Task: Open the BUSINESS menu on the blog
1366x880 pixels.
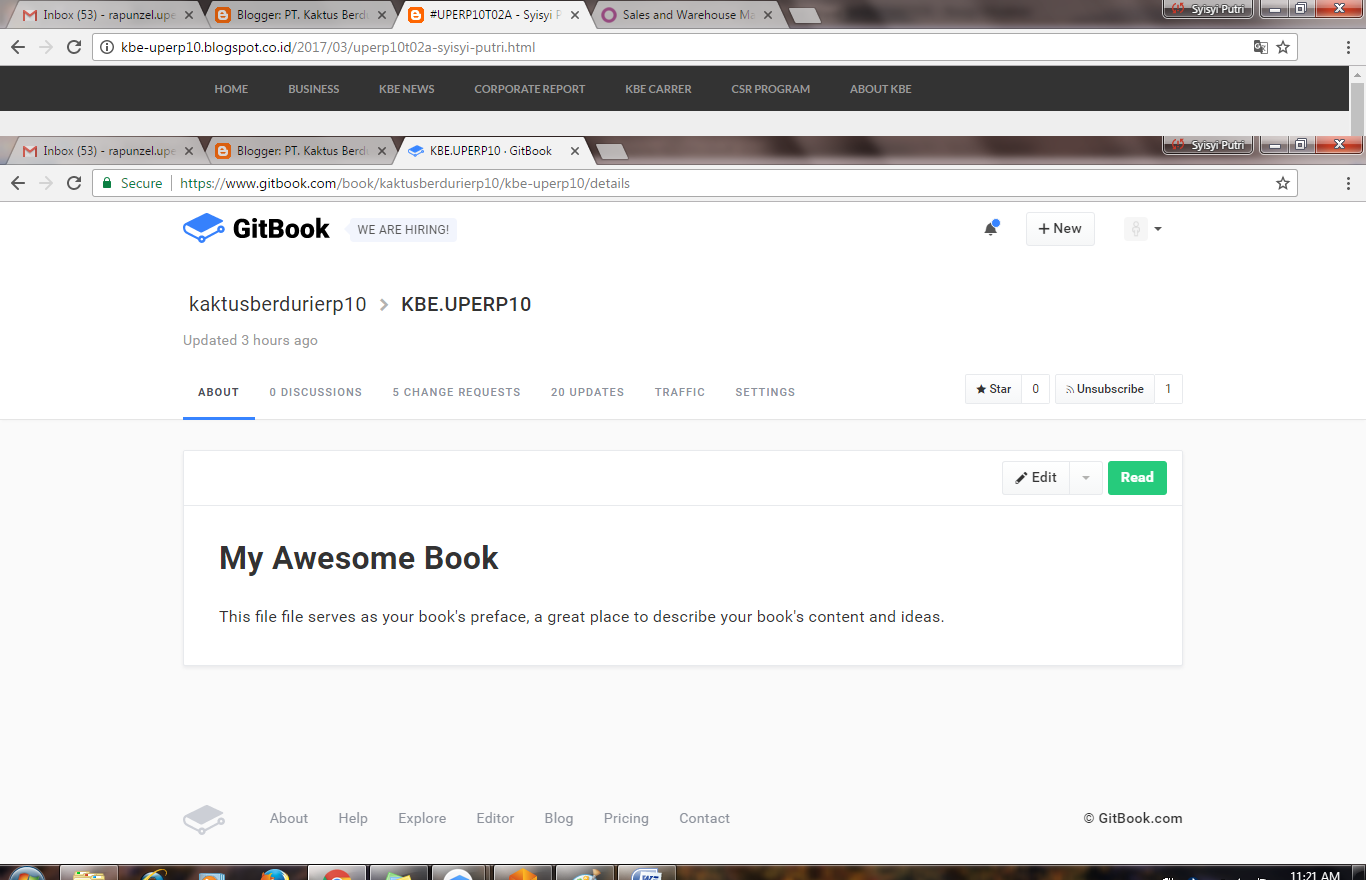Action: pyautogui.click(x=314, y=89)
